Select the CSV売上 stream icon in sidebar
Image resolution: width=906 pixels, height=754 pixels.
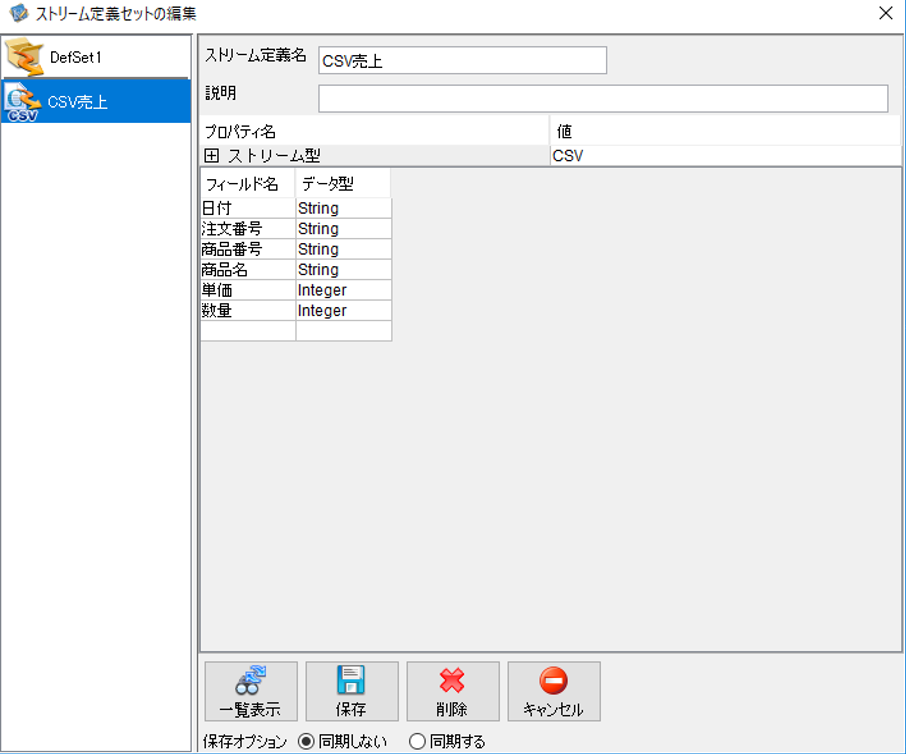(23, 102)
